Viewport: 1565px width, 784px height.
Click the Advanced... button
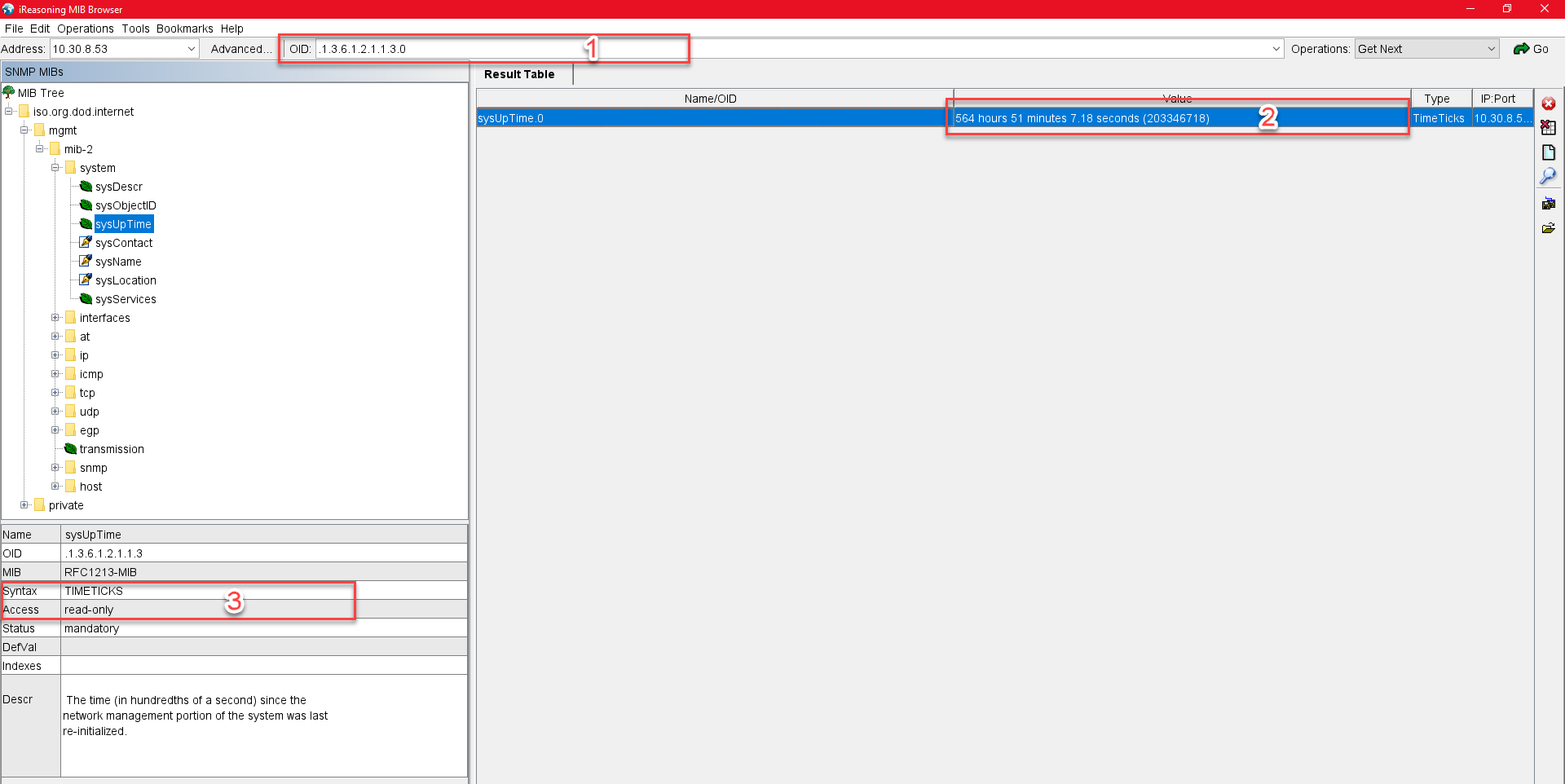coord(241,49)
